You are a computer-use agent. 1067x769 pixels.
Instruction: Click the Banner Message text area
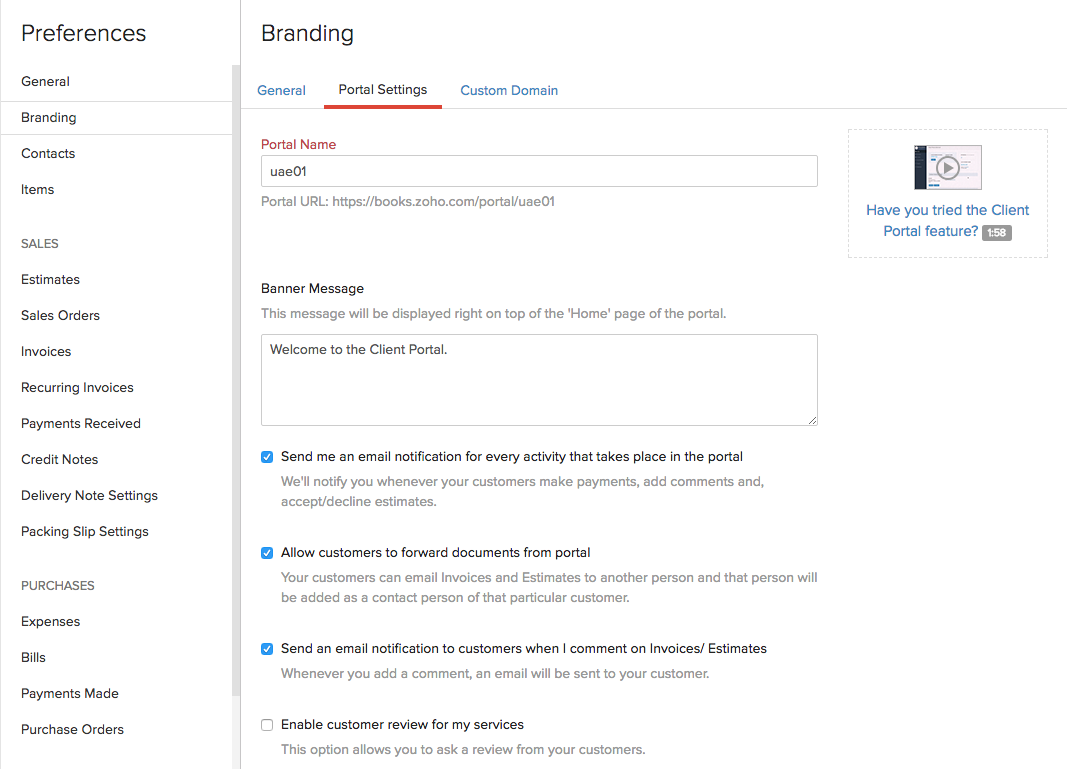(x=539, y=380)
